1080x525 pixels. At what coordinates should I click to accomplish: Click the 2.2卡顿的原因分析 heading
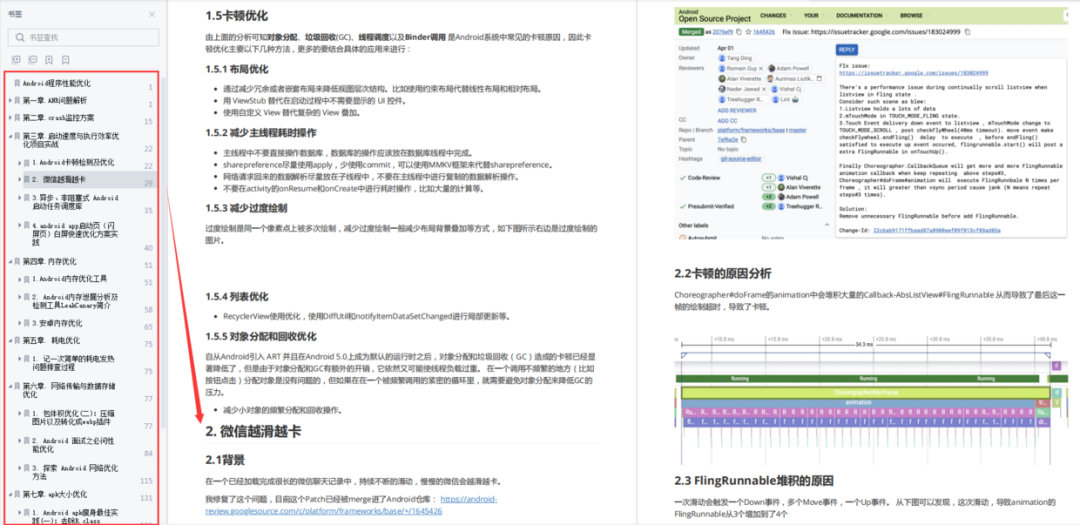point(723,274)
